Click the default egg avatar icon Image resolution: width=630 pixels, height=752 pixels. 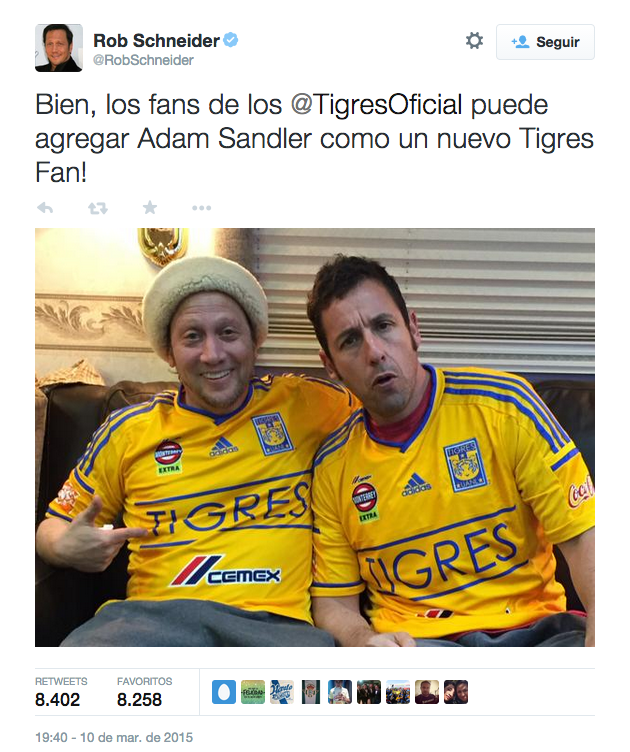(x=224, y=692)
